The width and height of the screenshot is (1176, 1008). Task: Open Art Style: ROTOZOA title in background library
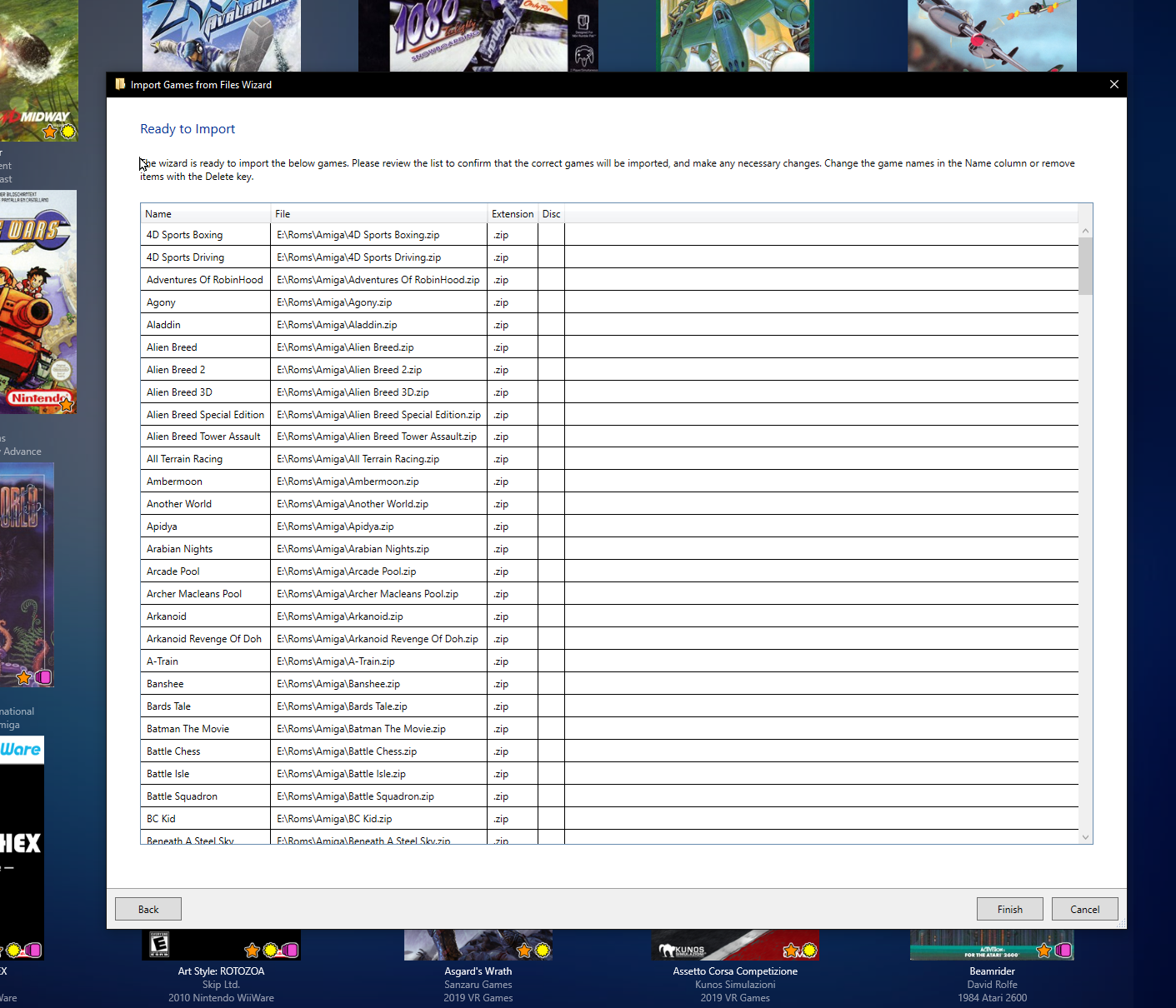pyautogui.click(x=221, y=971)
